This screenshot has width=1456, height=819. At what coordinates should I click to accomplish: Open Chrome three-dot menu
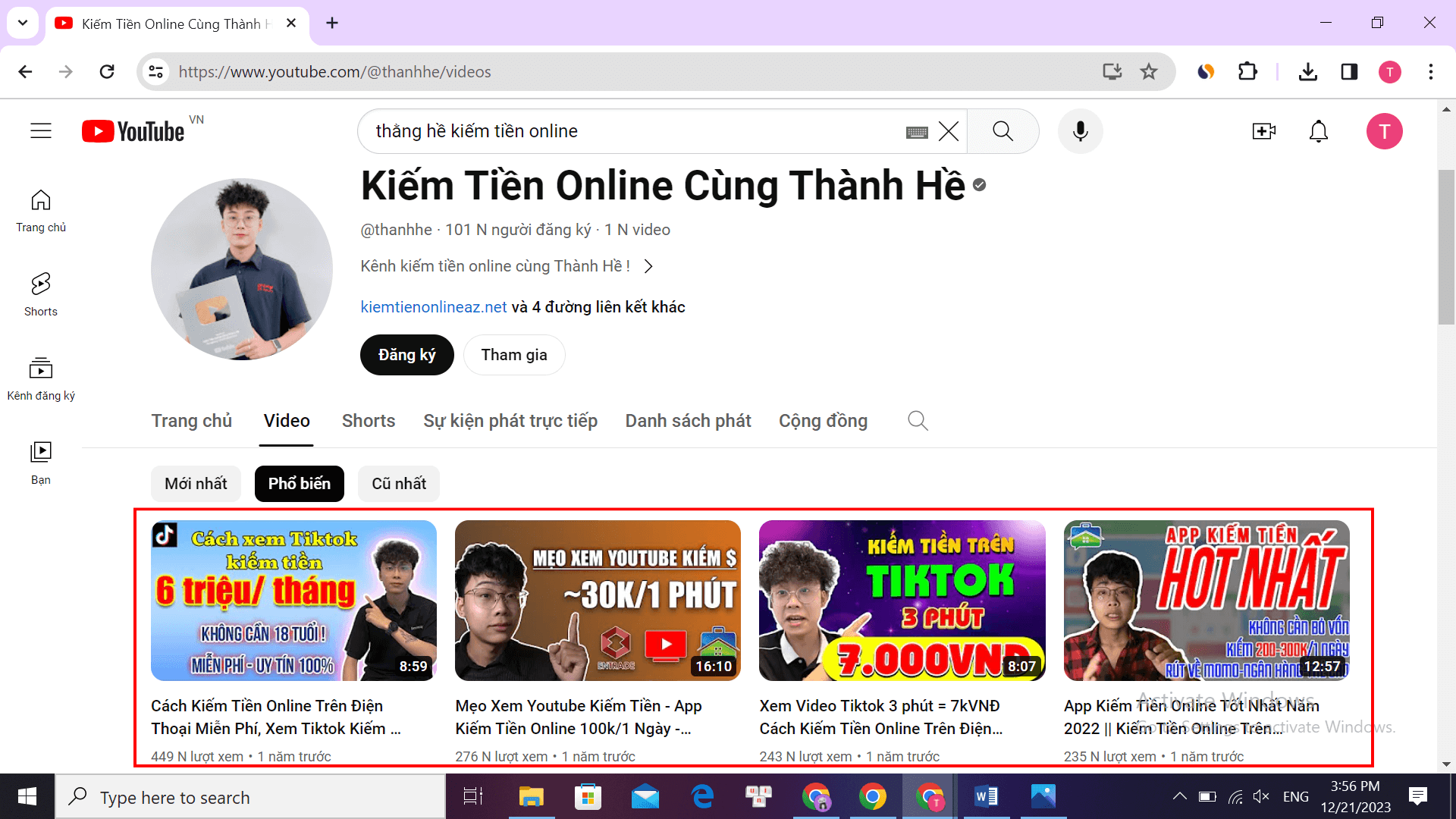pos(1430,71)
